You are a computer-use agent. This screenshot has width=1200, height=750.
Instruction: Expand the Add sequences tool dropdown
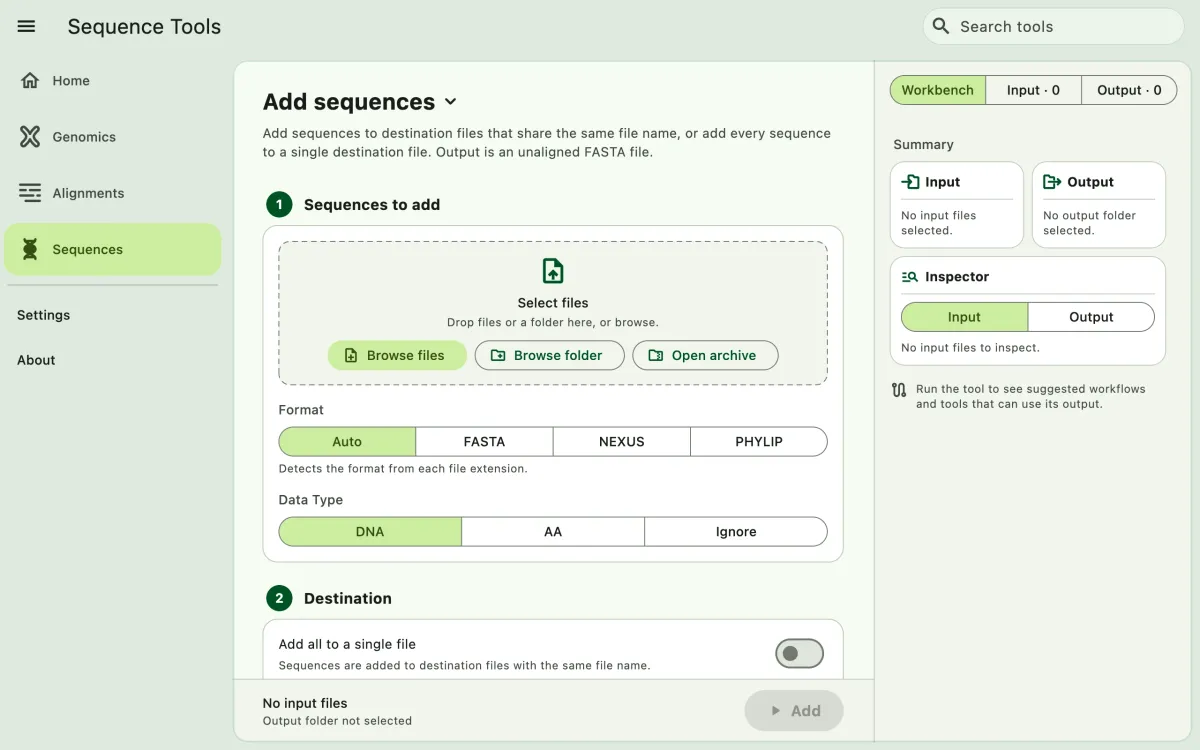[x=450, y=102]
